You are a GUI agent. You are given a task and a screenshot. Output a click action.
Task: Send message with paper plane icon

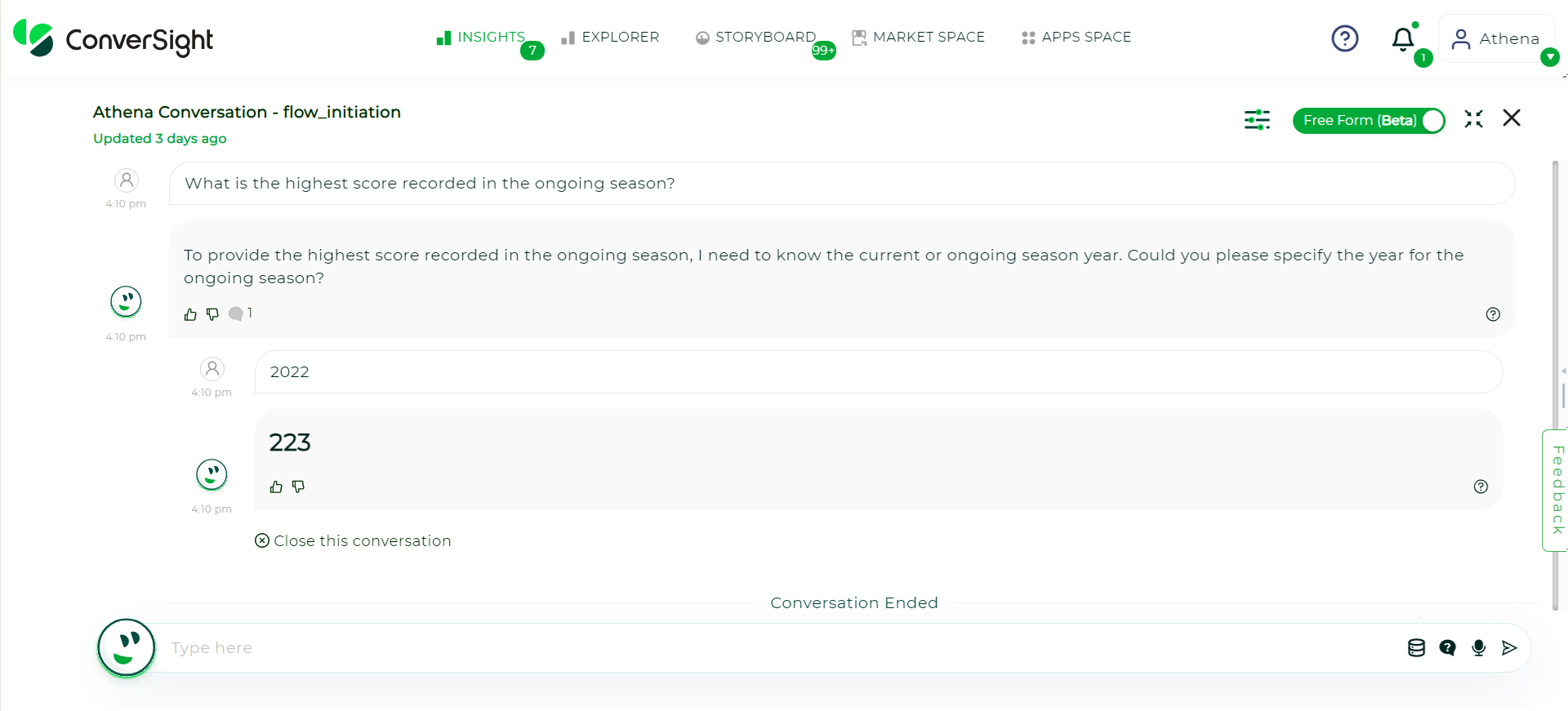point(1509,647)
